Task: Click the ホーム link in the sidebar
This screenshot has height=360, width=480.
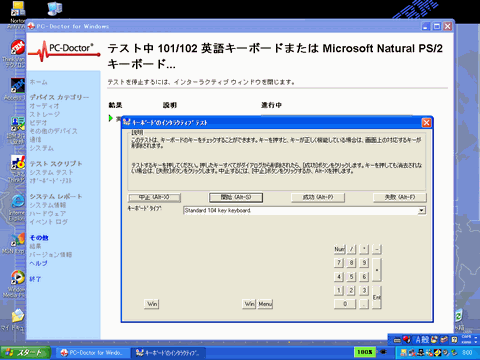Action: (38, 82)
